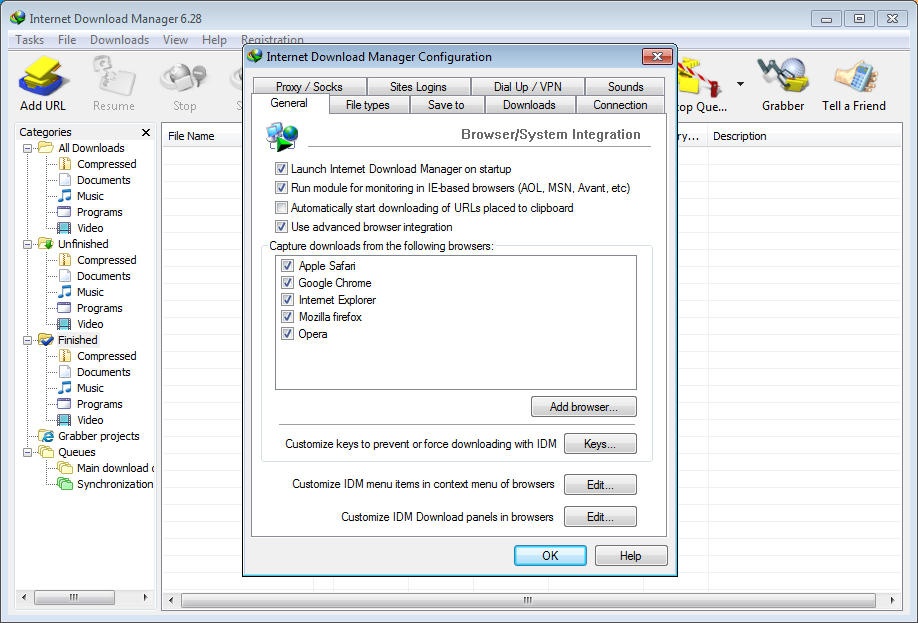Click the horizontal scrollbar of the download list
The image size is (918, 623).
pyautogui.click(x=527, y=600)
